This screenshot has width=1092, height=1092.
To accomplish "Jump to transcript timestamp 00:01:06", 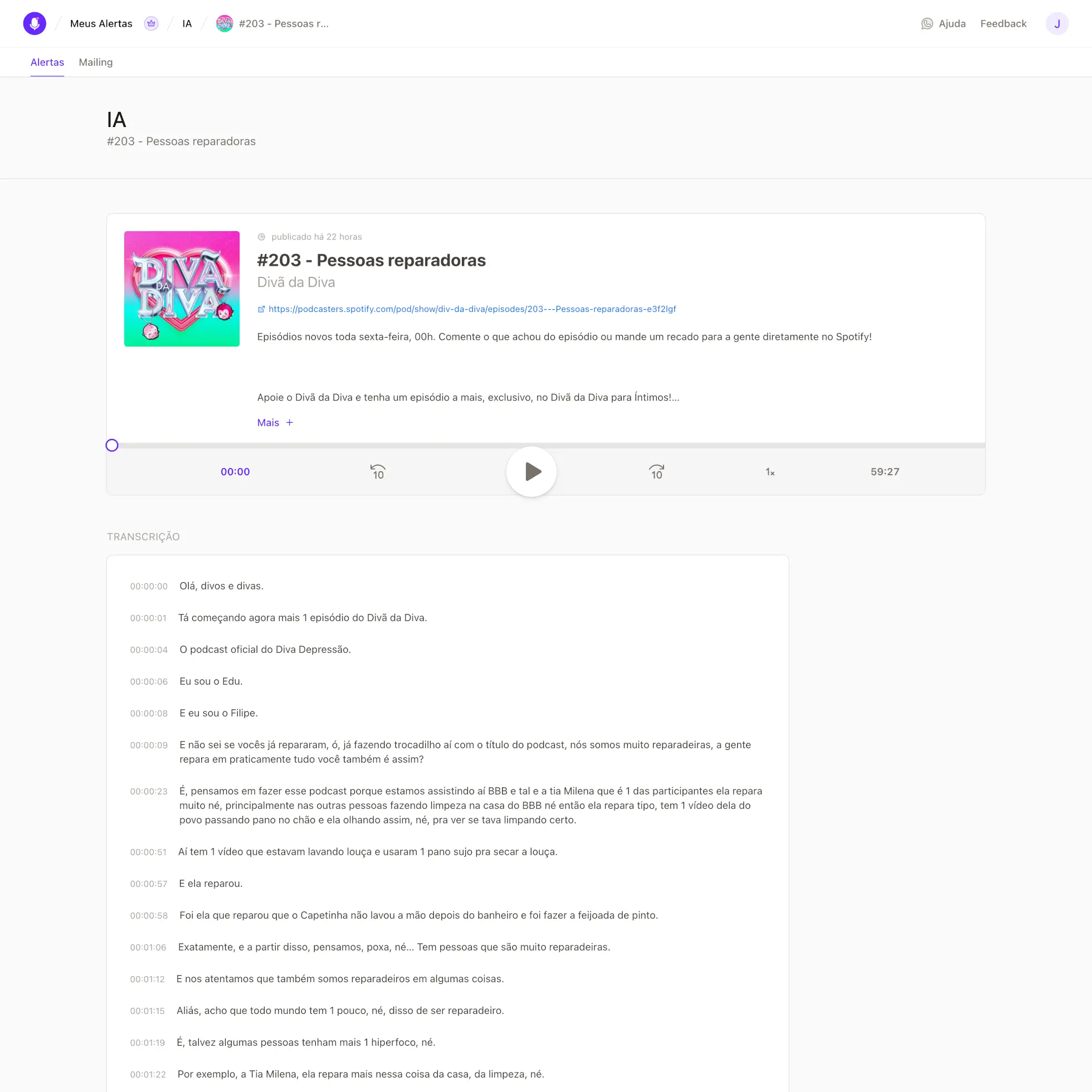I will coord(148,947).
